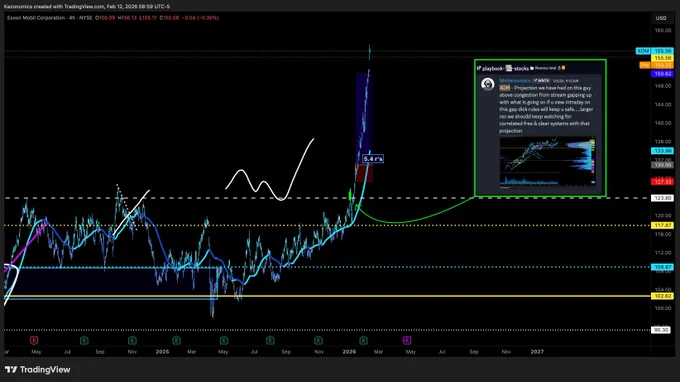Click the 112.00 price scale value

click(x=663, y=252)
